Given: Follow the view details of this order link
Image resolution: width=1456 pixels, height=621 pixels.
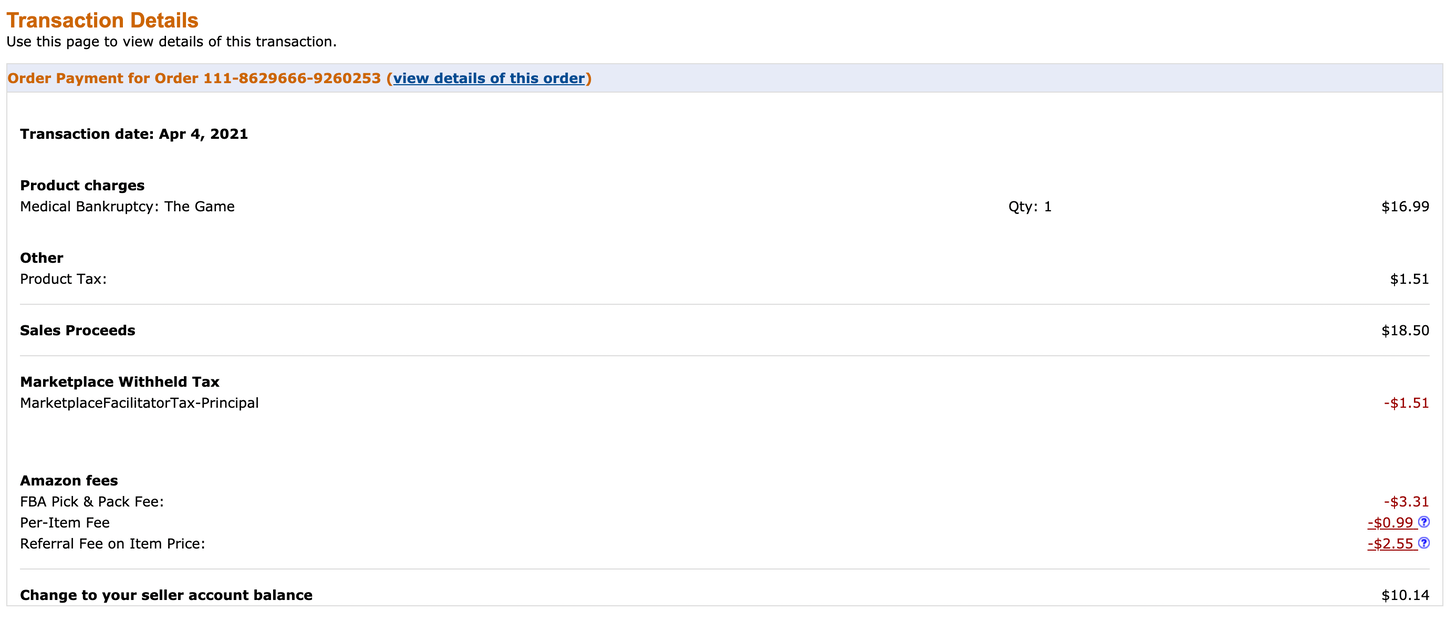Looking at the screenshot, I should click(x=489, y=78).
